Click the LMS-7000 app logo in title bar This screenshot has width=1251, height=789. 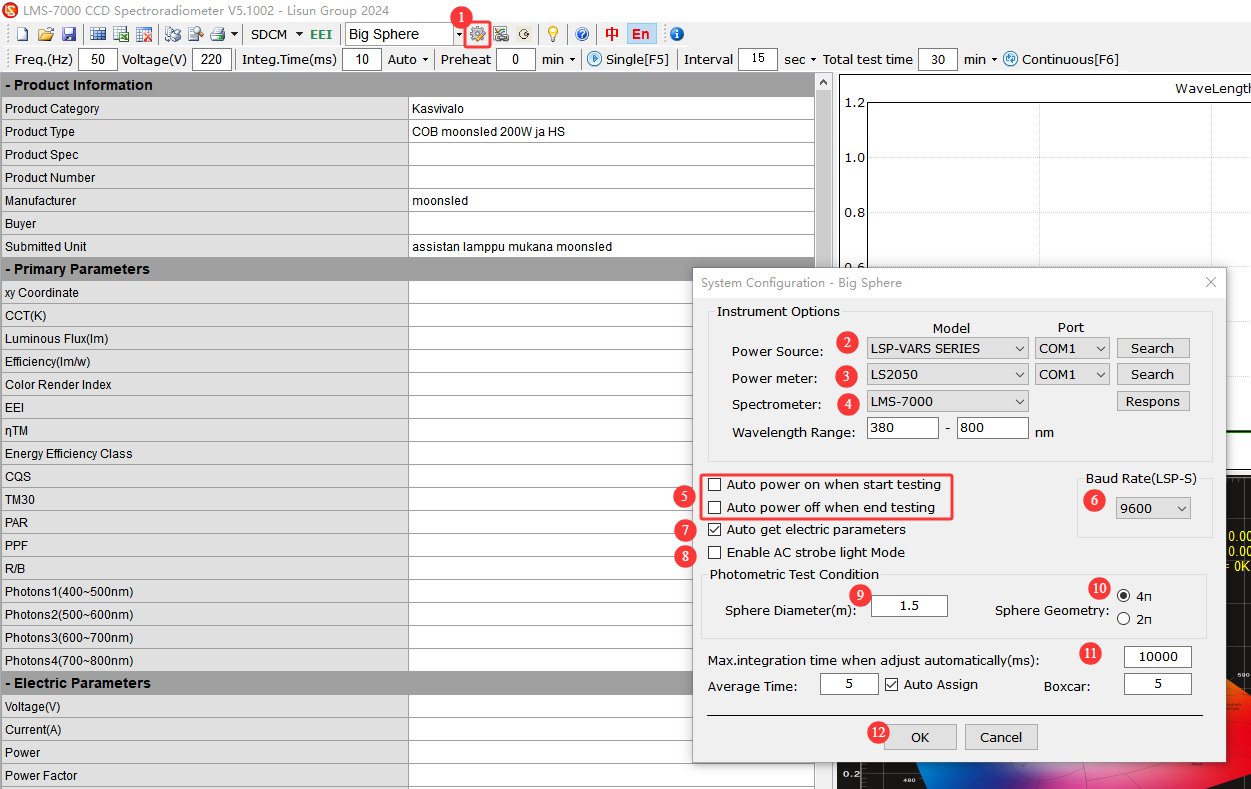pyautogui.click(x=10, y=10)
